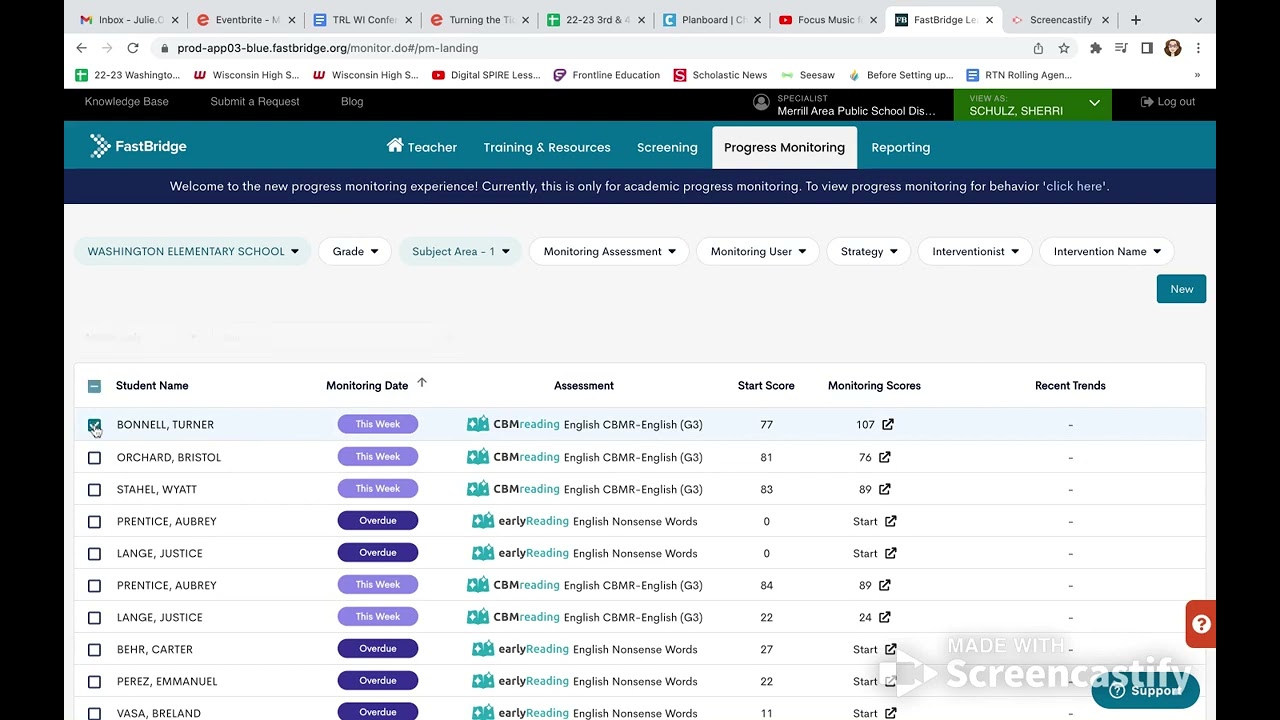
Task: Click the Log out link
Action: pyautogui.click(x=1168, y=102)
